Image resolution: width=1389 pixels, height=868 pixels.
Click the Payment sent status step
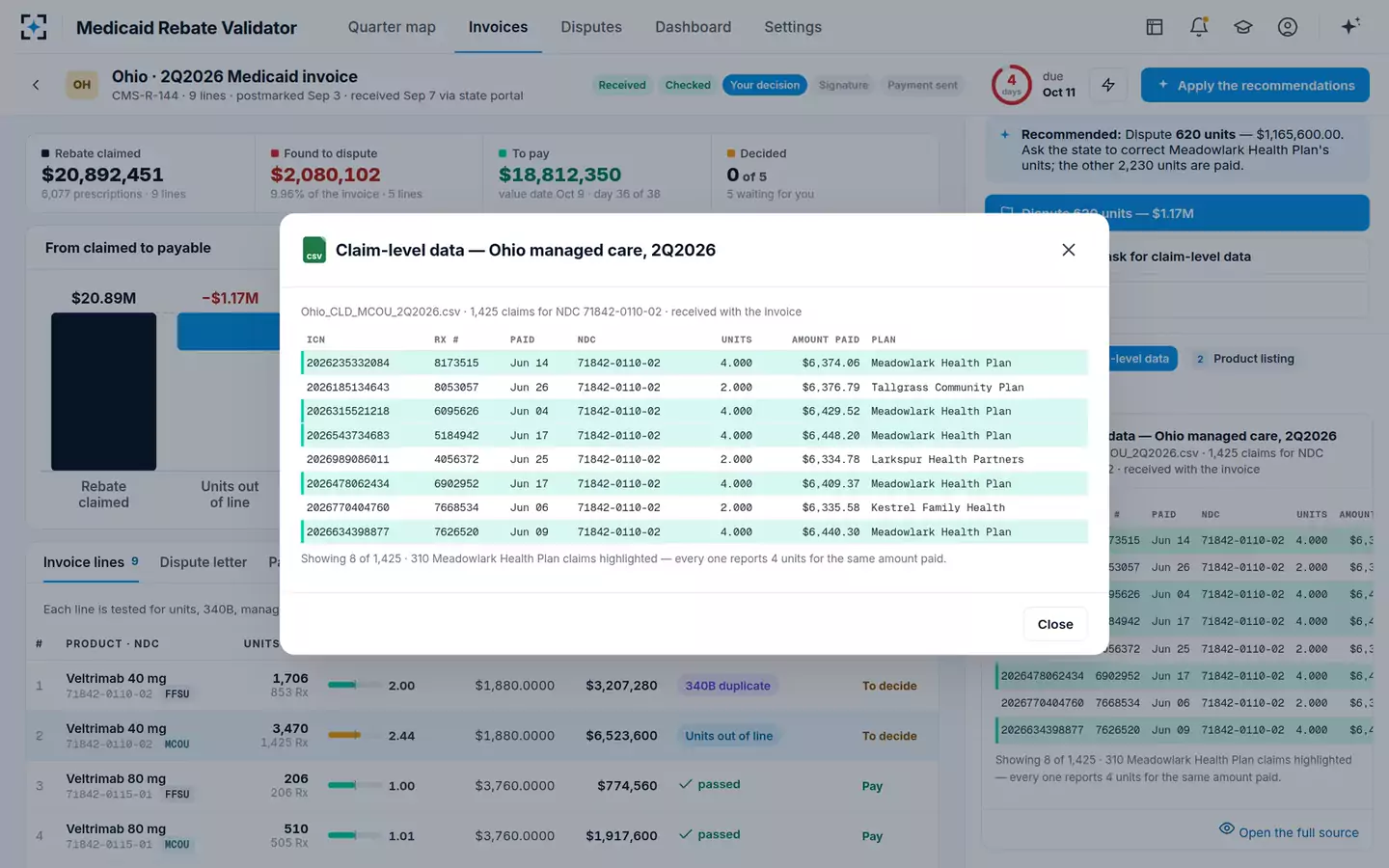point(922,85)
